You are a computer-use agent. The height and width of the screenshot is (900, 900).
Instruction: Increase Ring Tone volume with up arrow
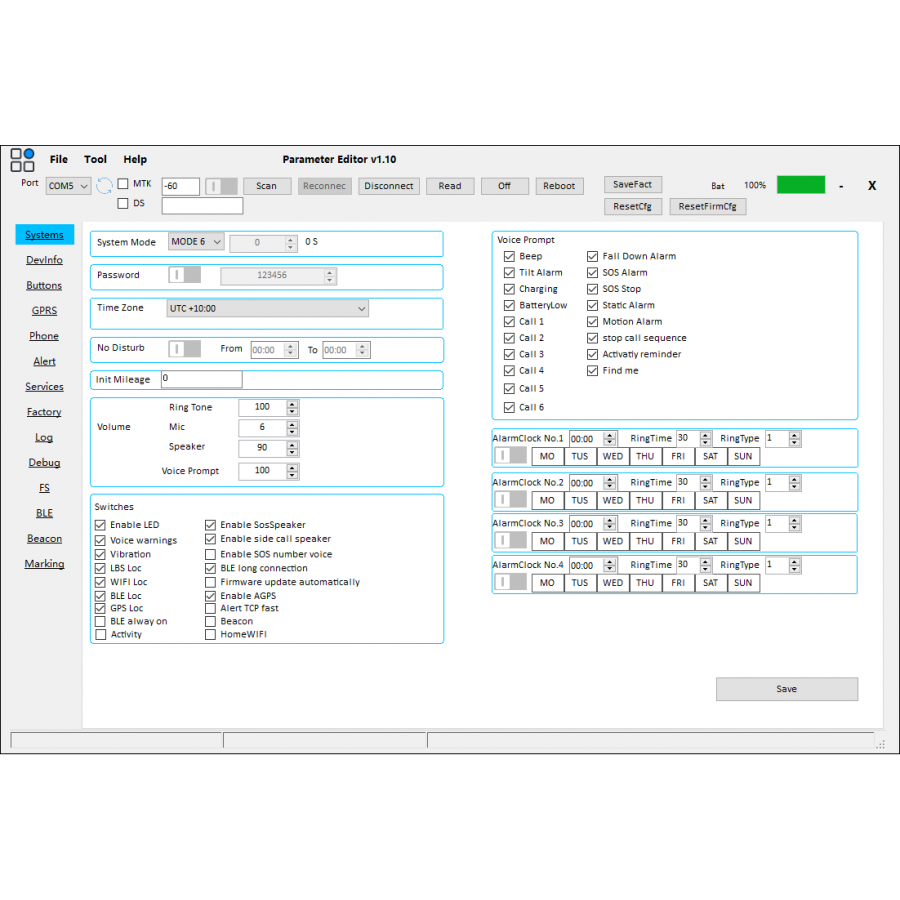coord(292,404)
